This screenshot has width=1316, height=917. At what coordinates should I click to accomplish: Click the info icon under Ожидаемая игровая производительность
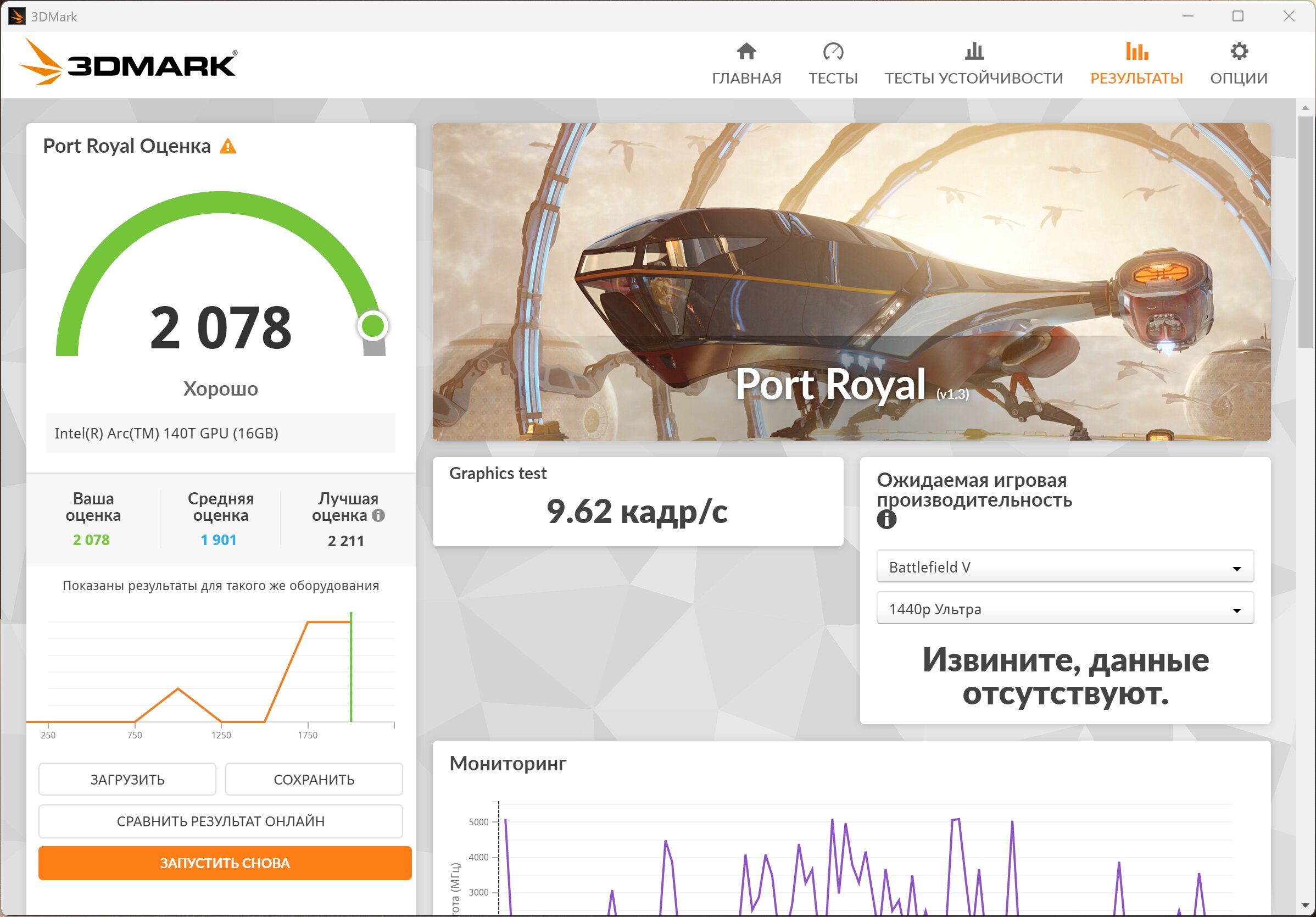[886, 520]
